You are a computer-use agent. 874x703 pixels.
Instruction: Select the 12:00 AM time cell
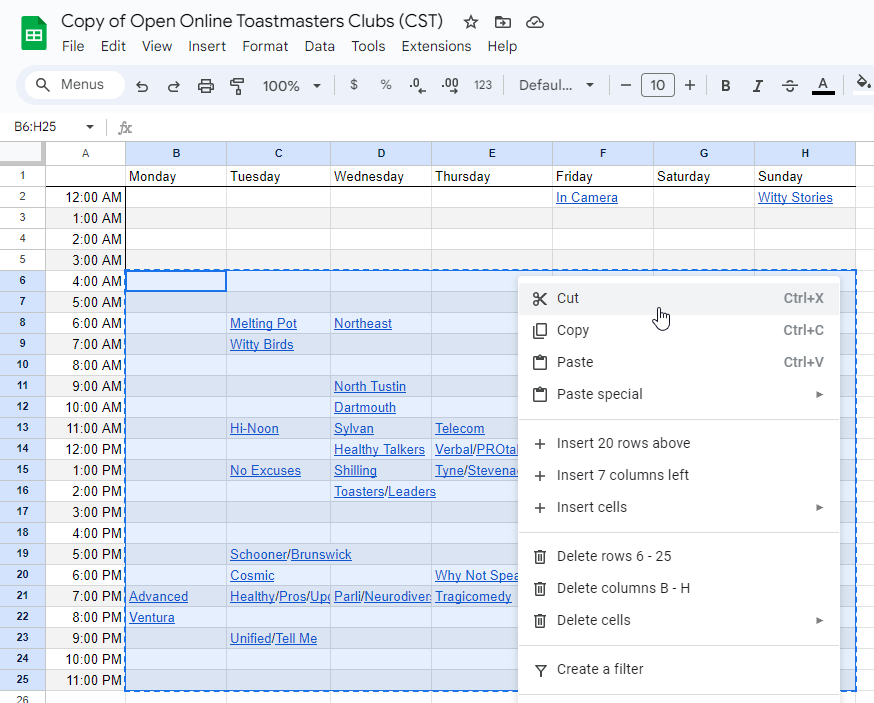[x=86, y=197]
